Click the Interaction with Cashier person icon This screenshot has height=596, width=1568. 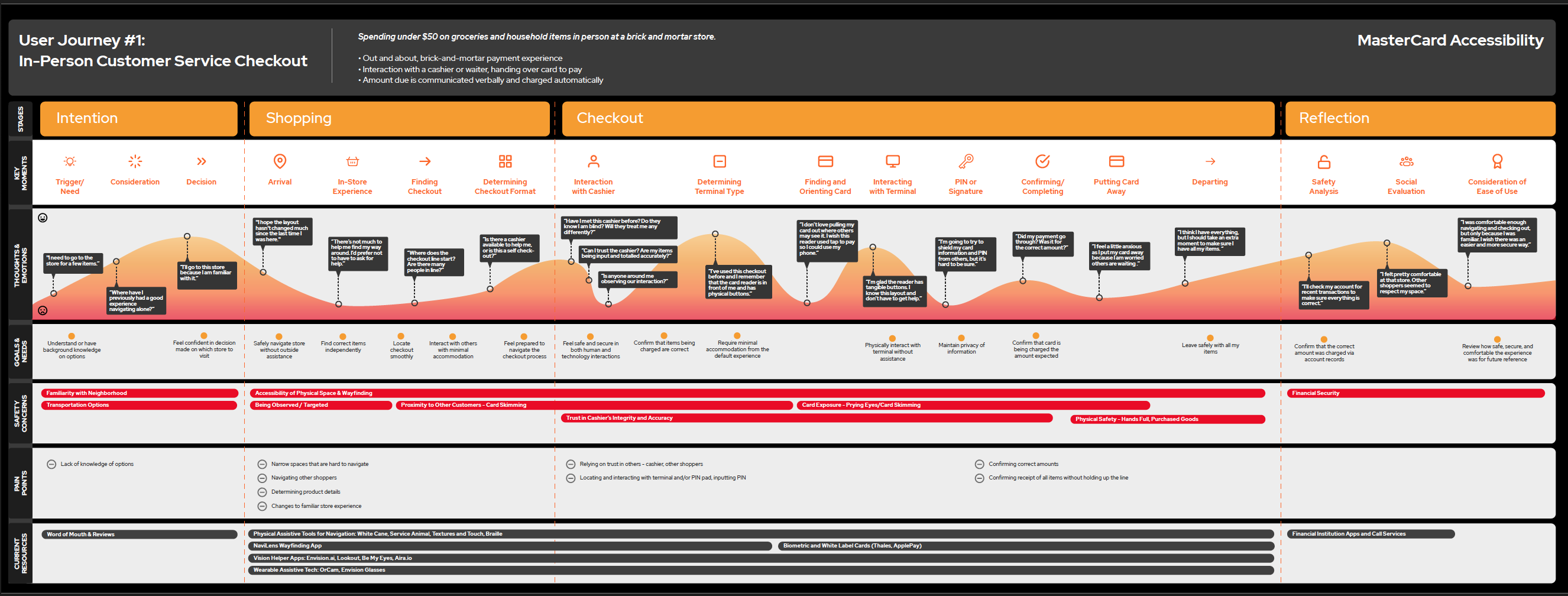tap(594, 161)
